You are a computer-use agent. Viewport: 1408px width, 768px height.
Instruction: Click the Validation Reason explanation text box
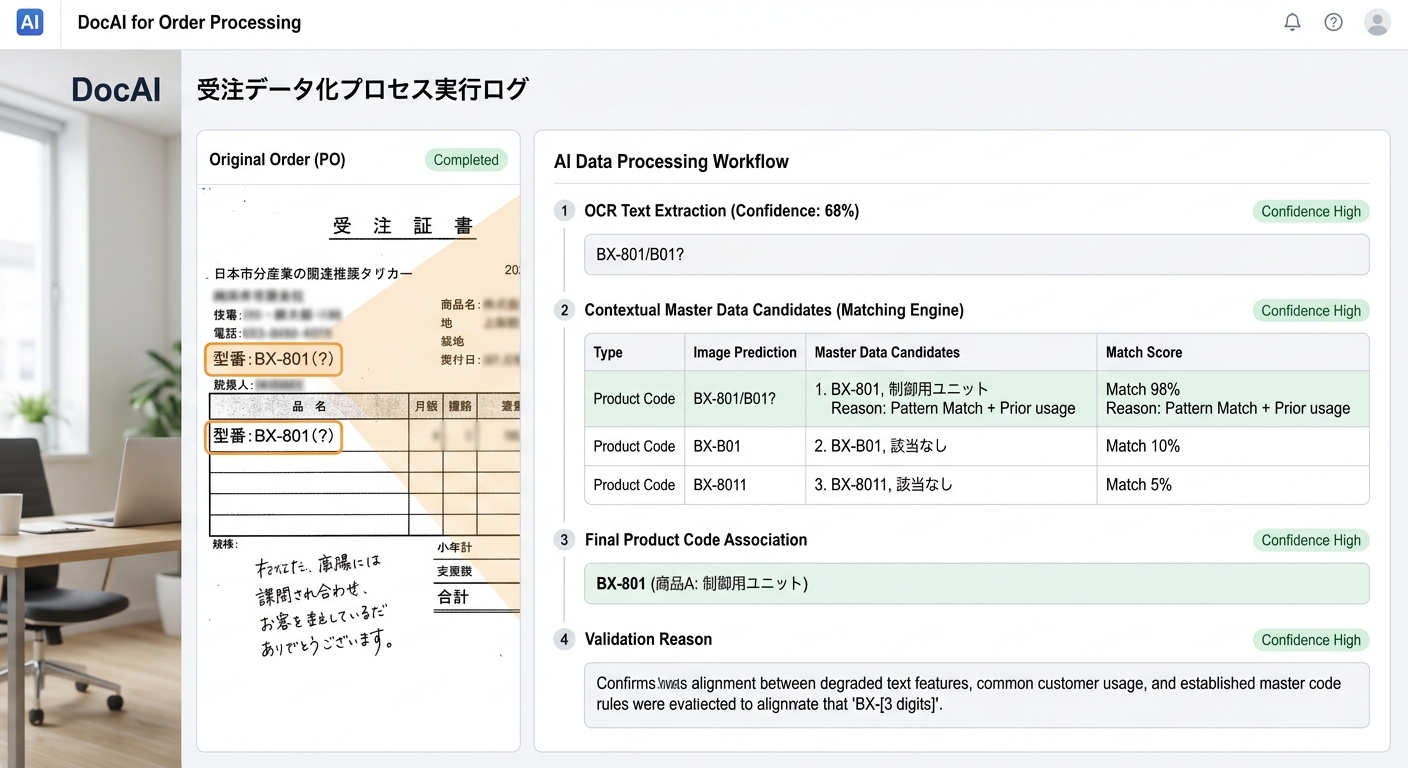(x=976, y=695)
